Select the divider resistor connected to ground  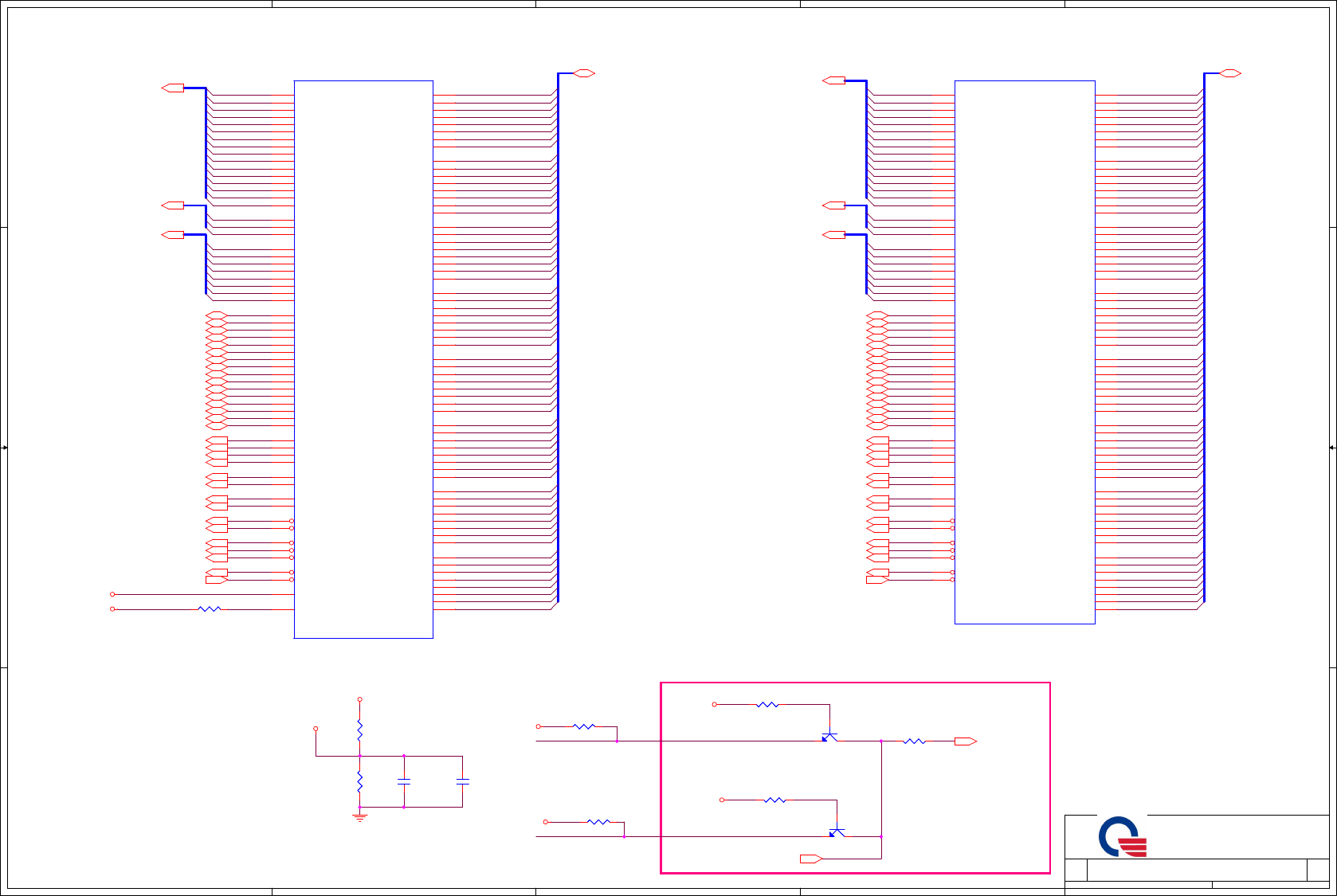tap(359, 781)
